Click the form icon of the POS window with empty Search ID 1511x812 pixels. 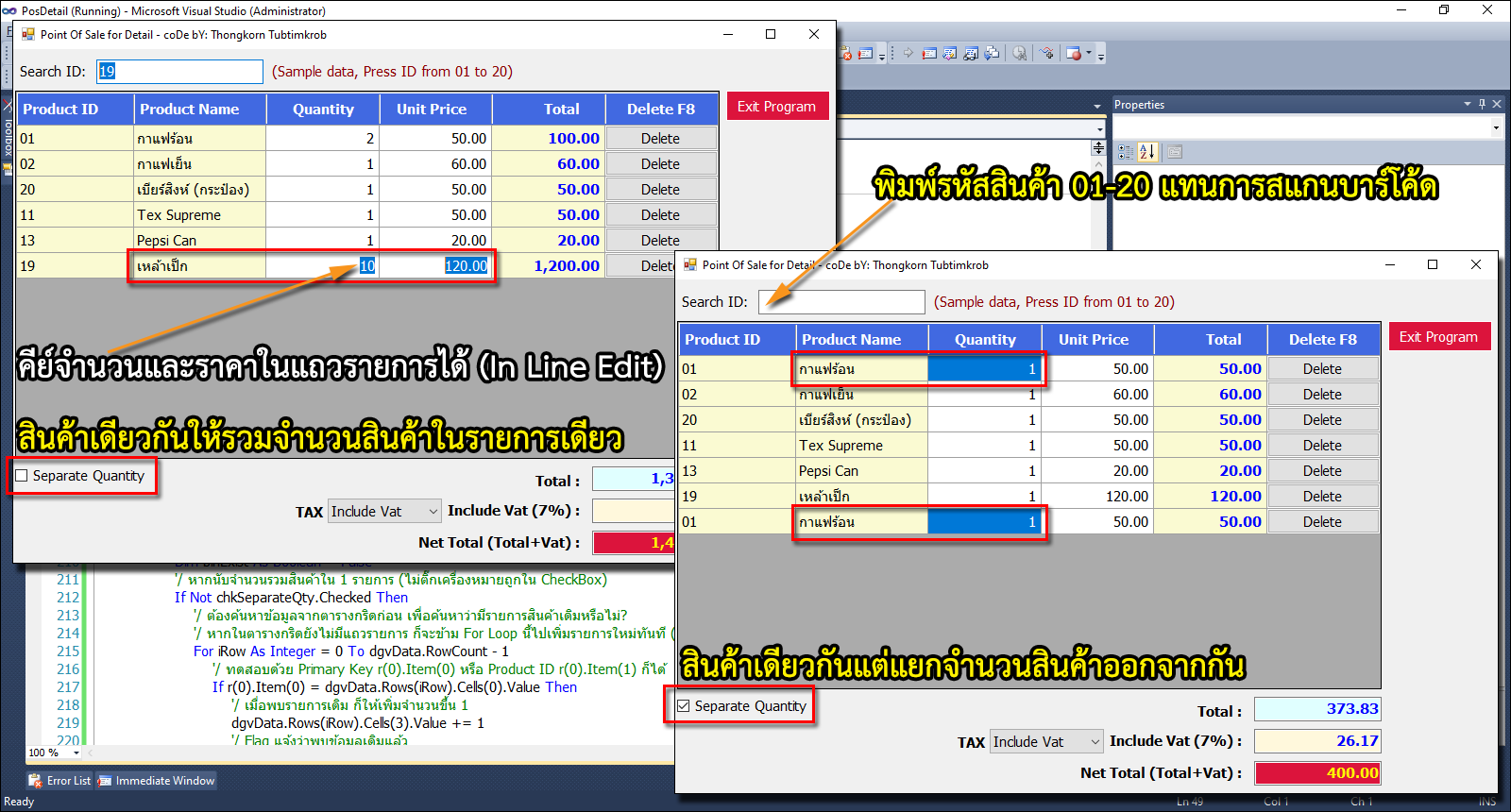689,264
